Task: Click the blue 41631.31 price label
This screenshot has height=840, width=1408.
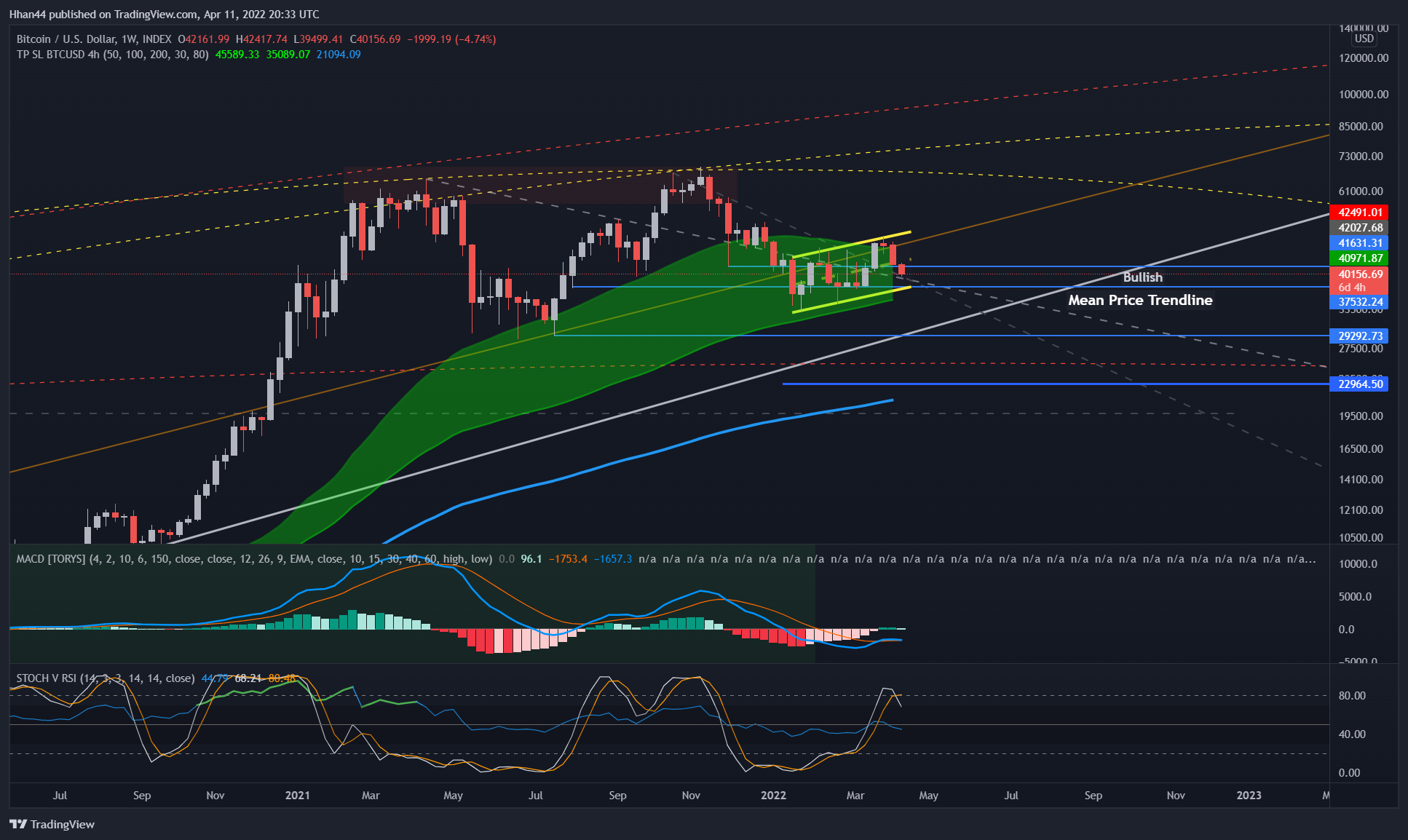Action: (1358, 243)
